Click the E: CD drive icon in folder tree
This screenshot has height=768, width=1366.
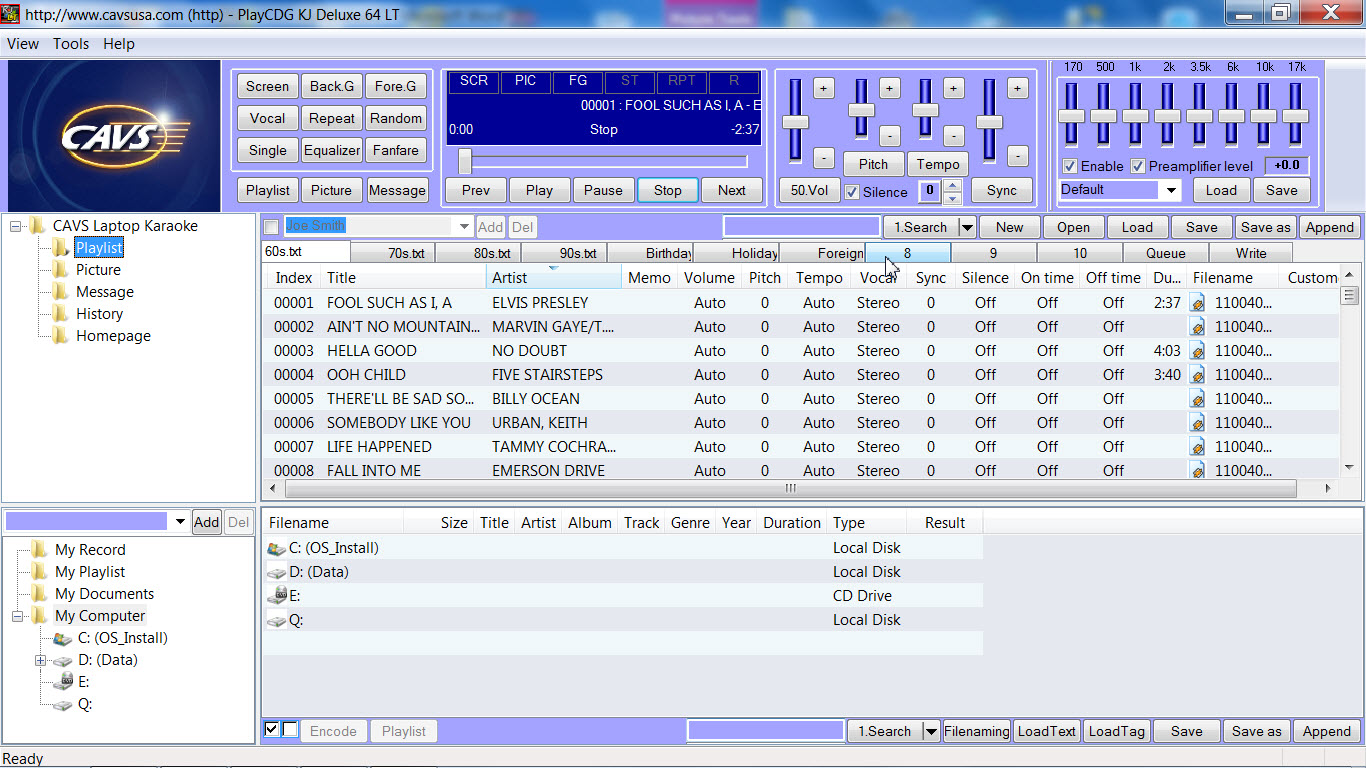(62, 682)
